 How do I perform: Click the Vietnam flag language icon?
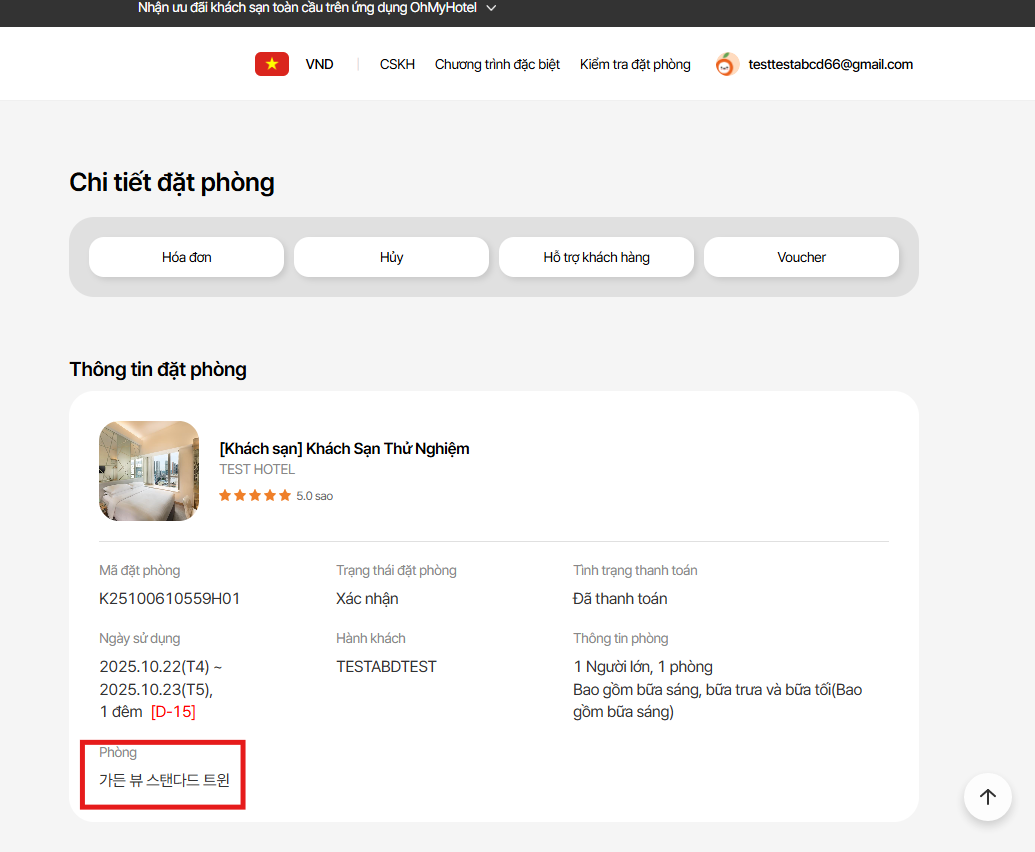click(x=272, y=64)
